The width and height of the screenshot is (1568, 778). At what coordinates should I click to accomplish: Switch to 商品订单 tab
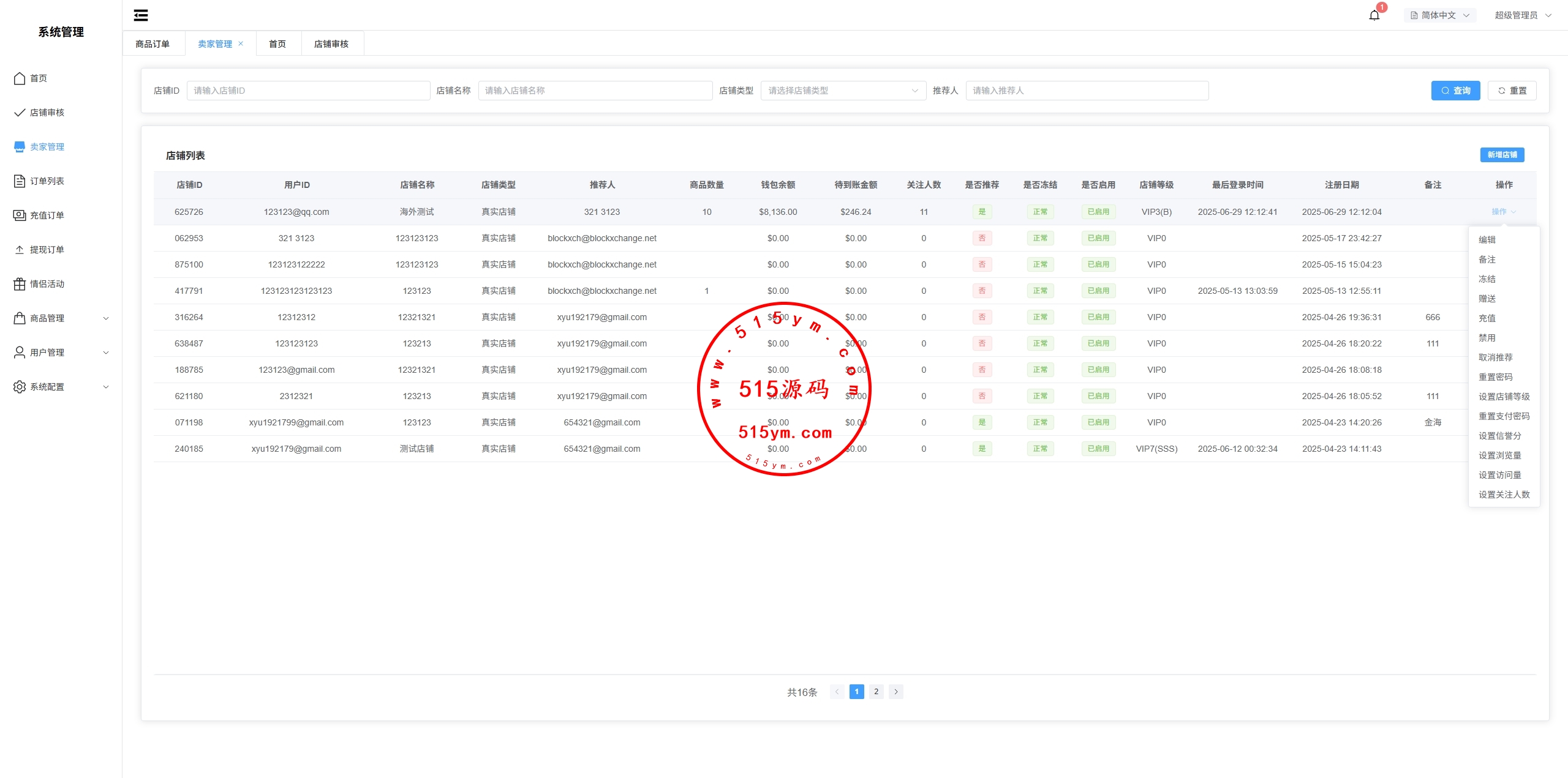pos(153,44)
